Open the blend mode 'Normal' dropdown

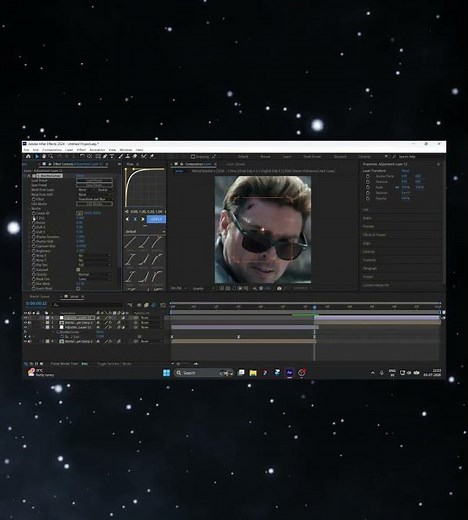pos(95,274)
